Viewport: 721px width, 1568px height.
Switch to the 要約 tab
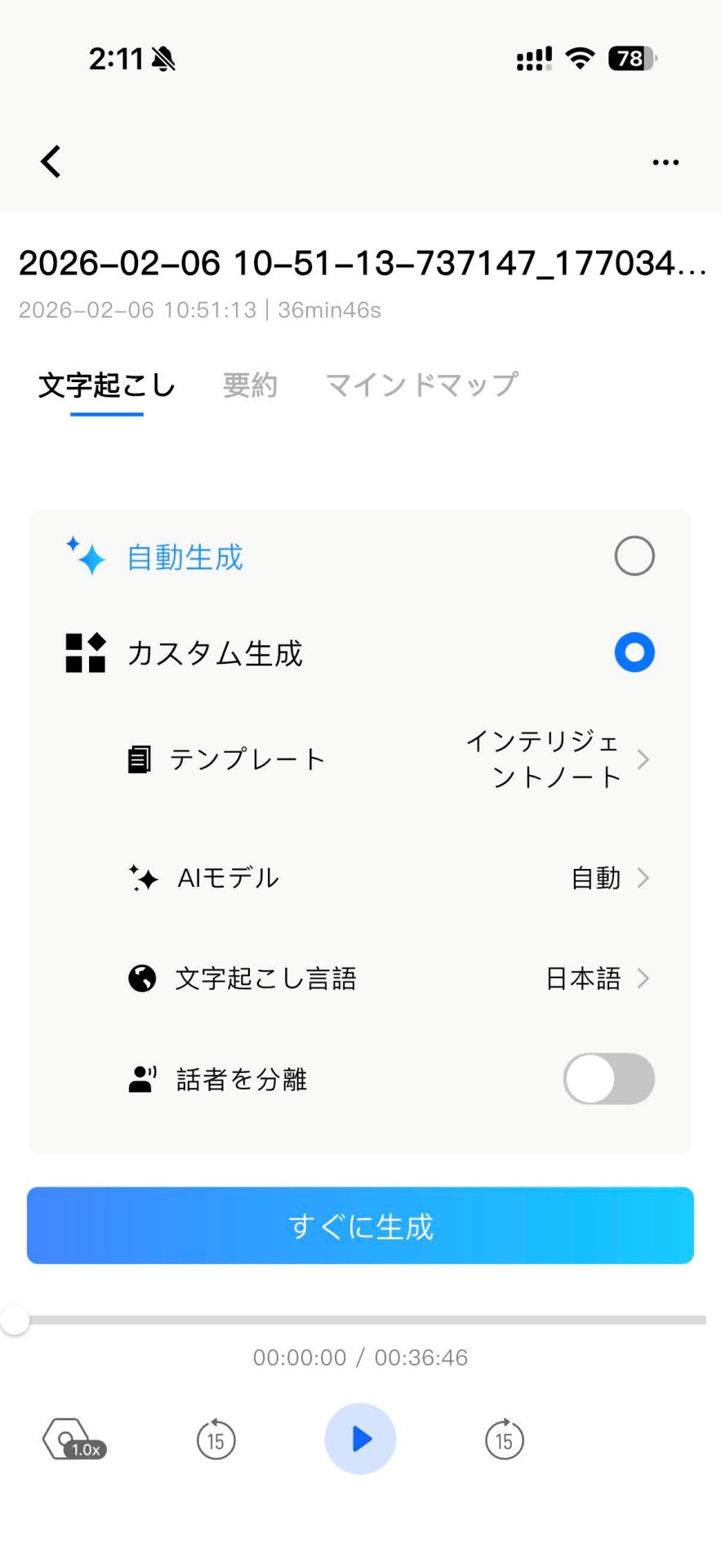[x=251, y=385]
